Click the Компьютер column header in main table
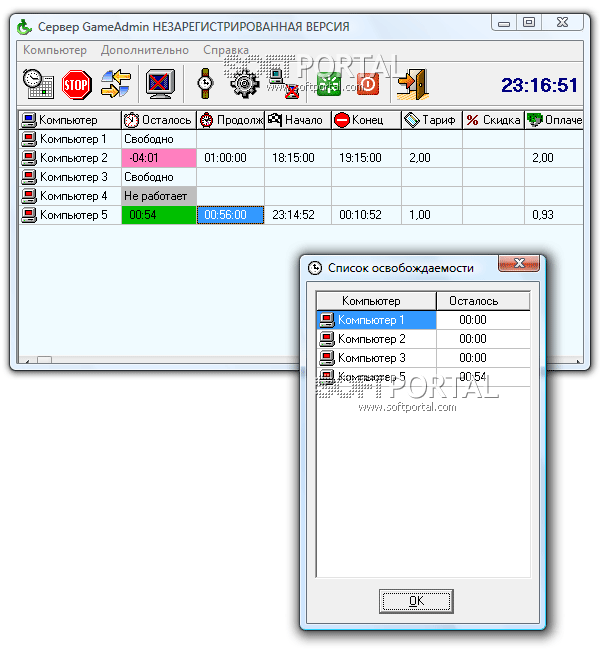Viewport: 601px width, 649px height. (x=70, y=120)
